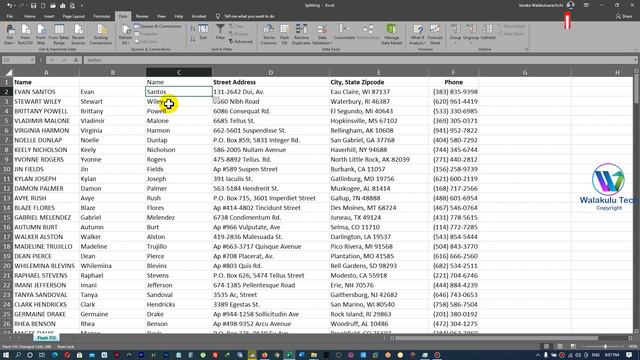Customize Quick Access Toolbar dropdown

click(x=82, y=6)
